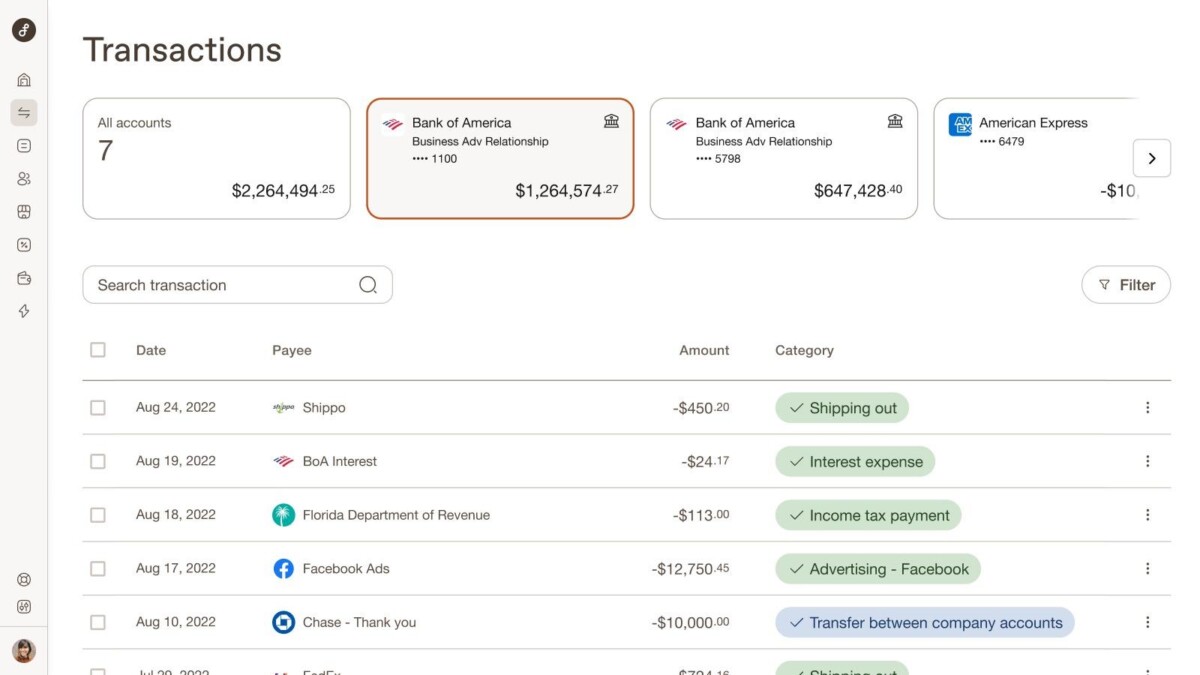Click the search magnifier icon

(x=368, y=285)
